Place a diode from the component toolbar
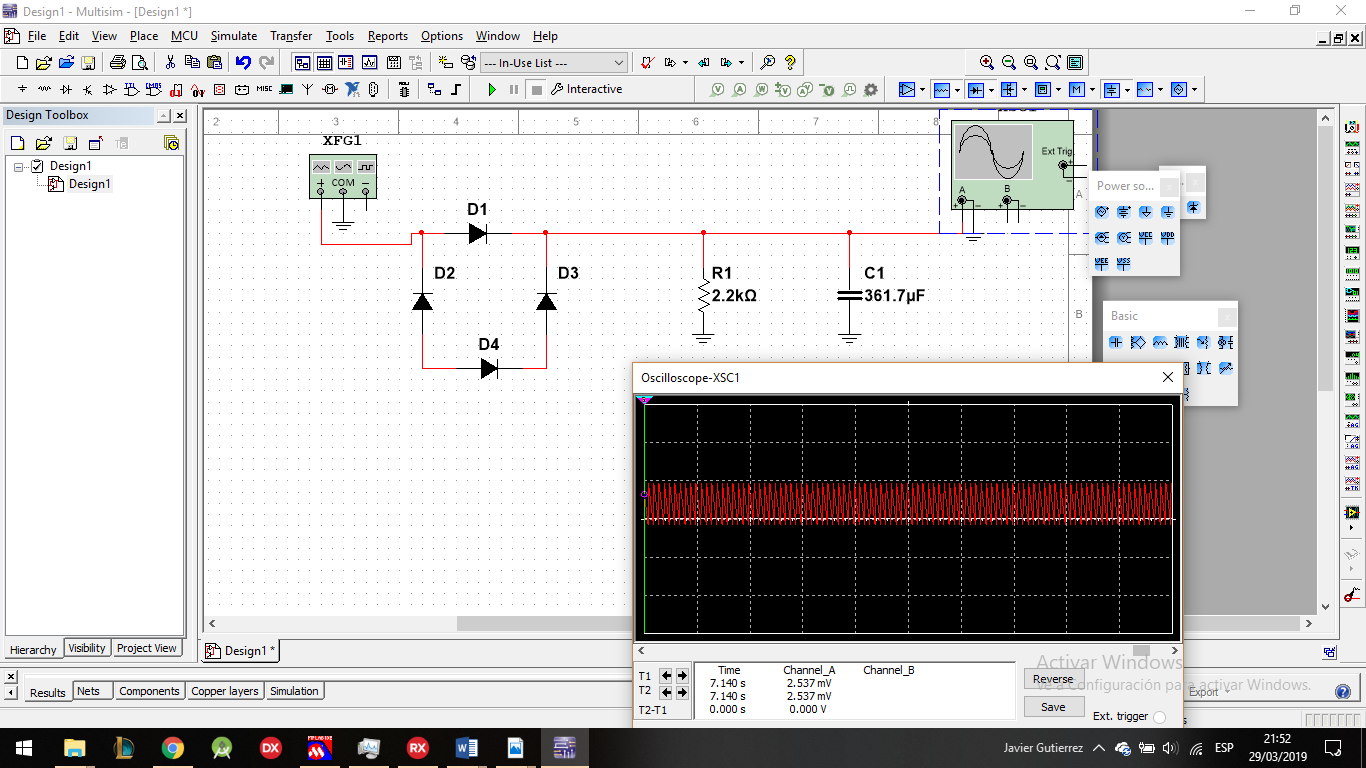1366x768 pixels. click(66, 89)
